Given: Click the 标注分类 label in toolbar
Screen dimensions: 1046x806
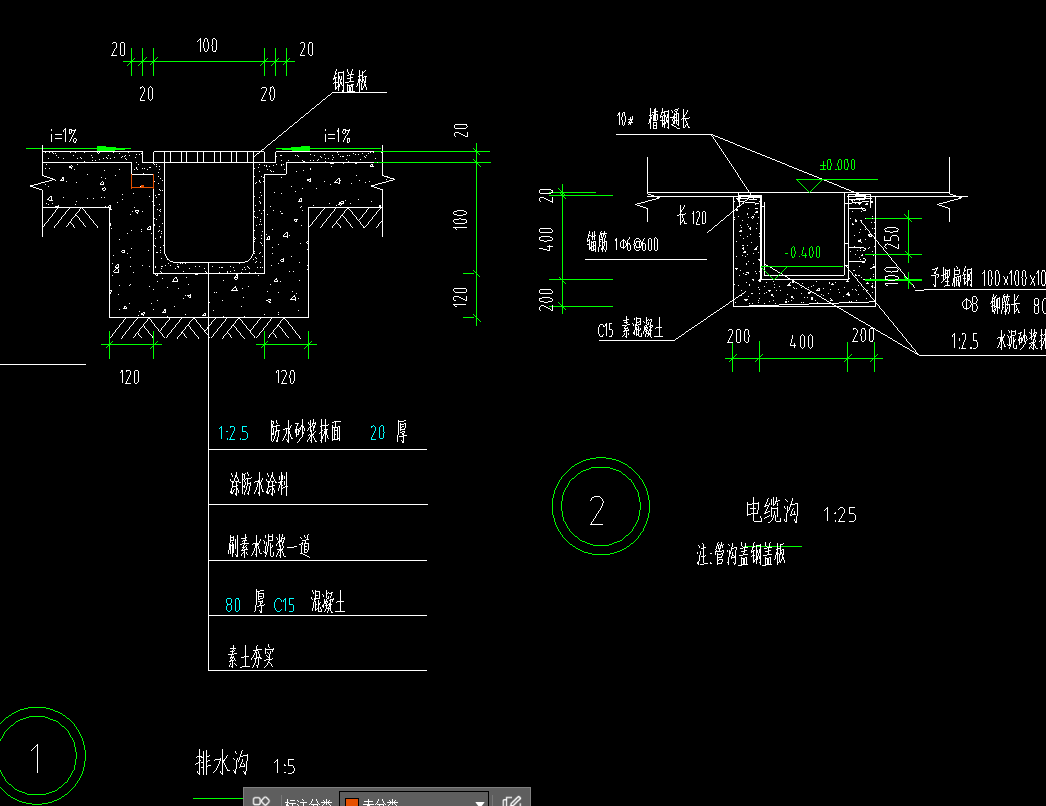Looking at the screenshot, I should tap(308, 802).
